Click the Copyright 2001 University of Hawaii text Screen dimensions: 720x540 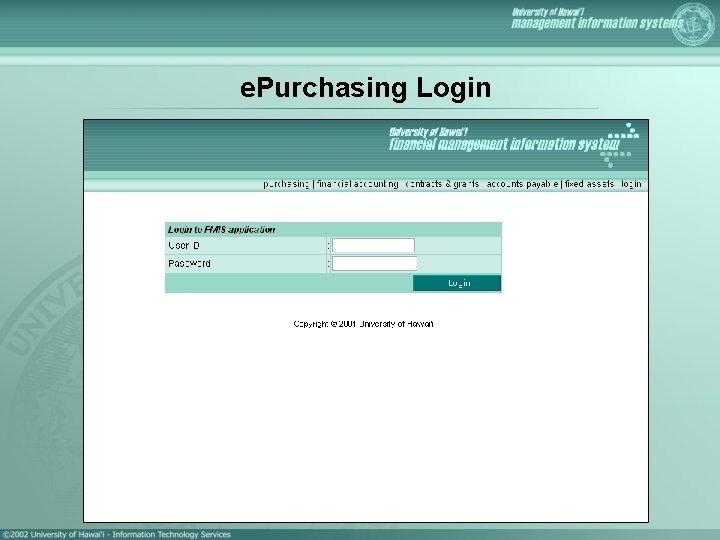point(363,324)
